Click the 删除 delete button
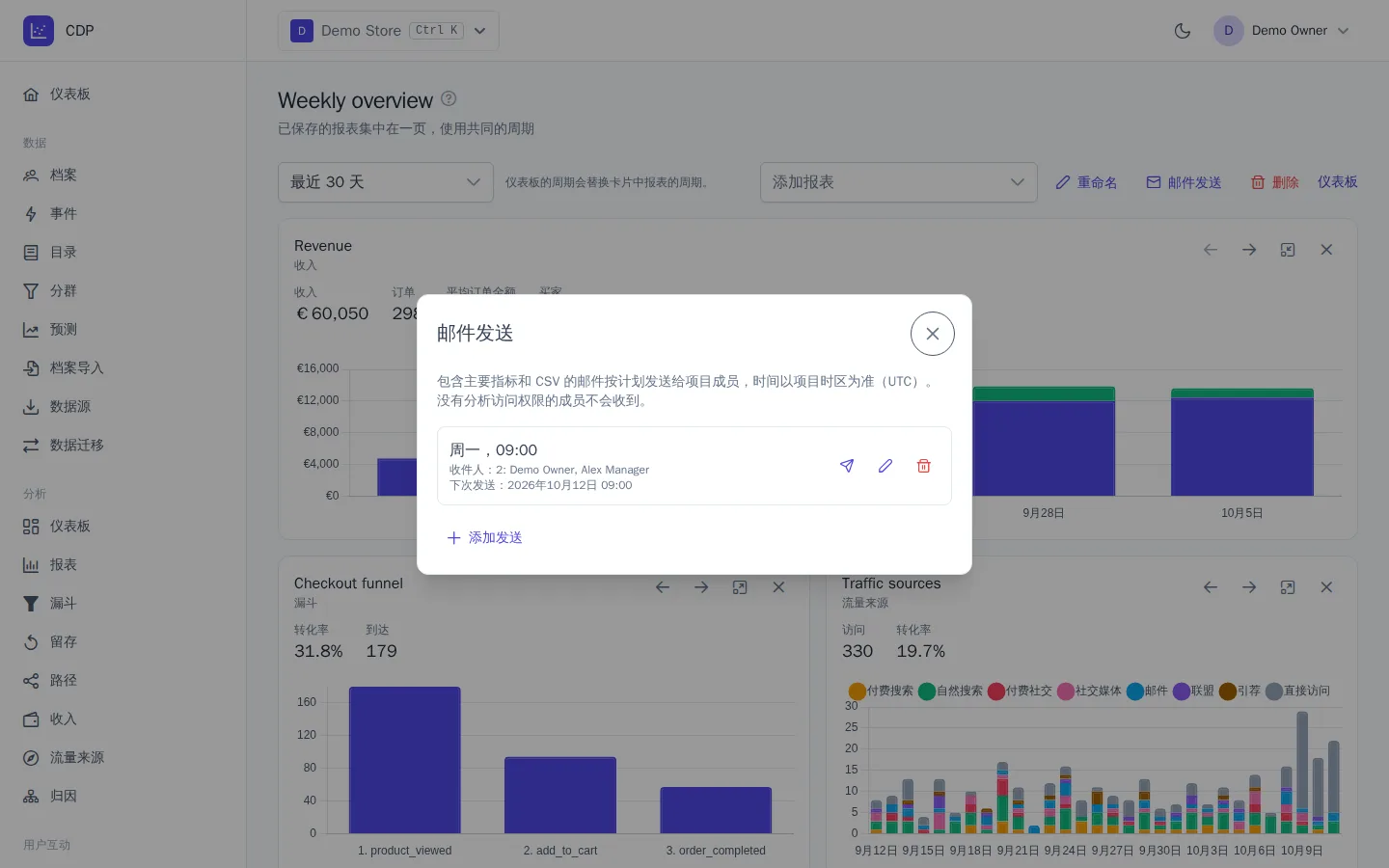This screenshot has height=868, width=1389. pos(1274,182)
